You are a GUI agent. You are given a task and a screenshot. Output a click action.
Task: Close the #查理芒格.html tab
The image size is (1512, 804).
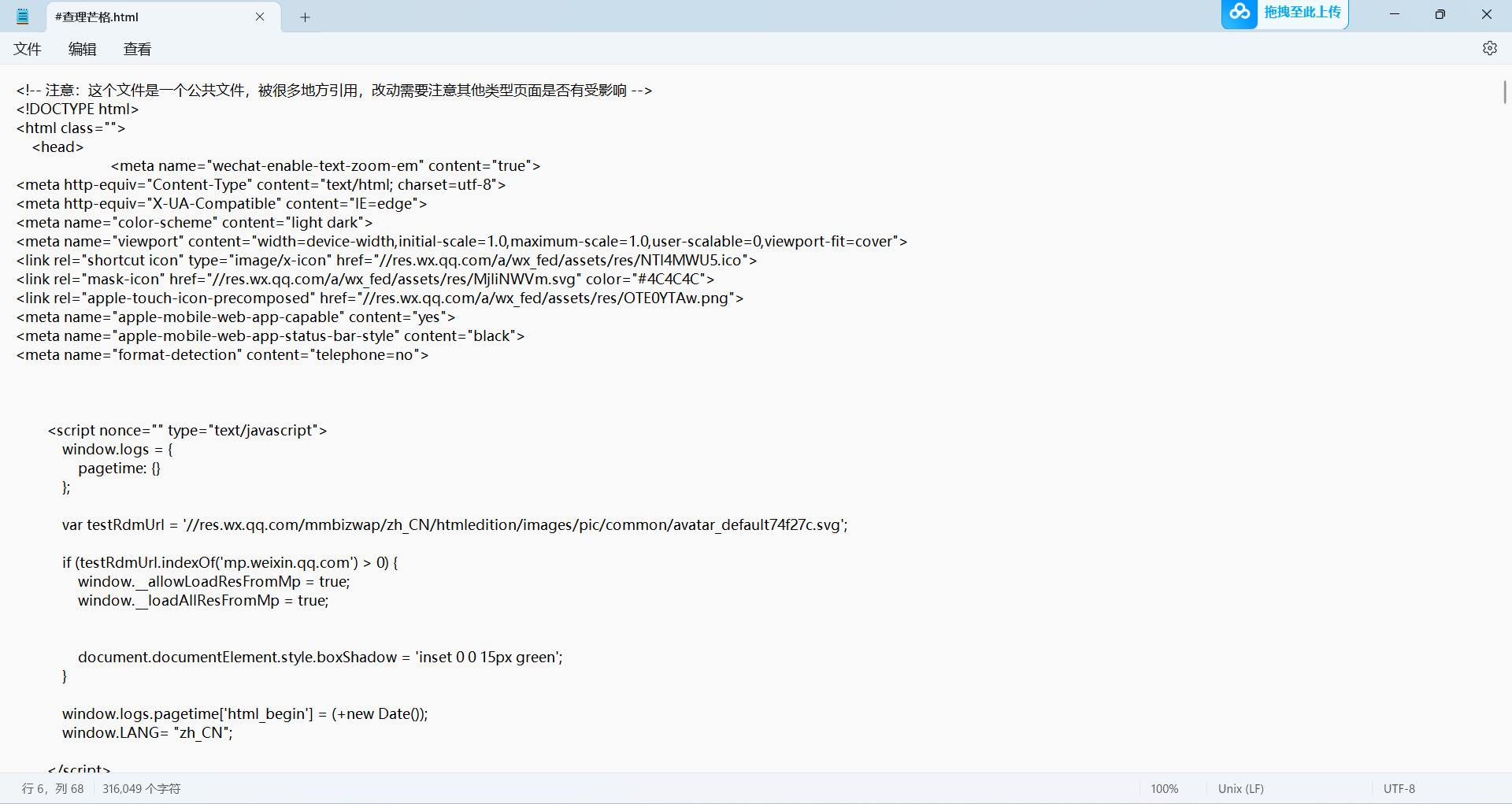260,17
